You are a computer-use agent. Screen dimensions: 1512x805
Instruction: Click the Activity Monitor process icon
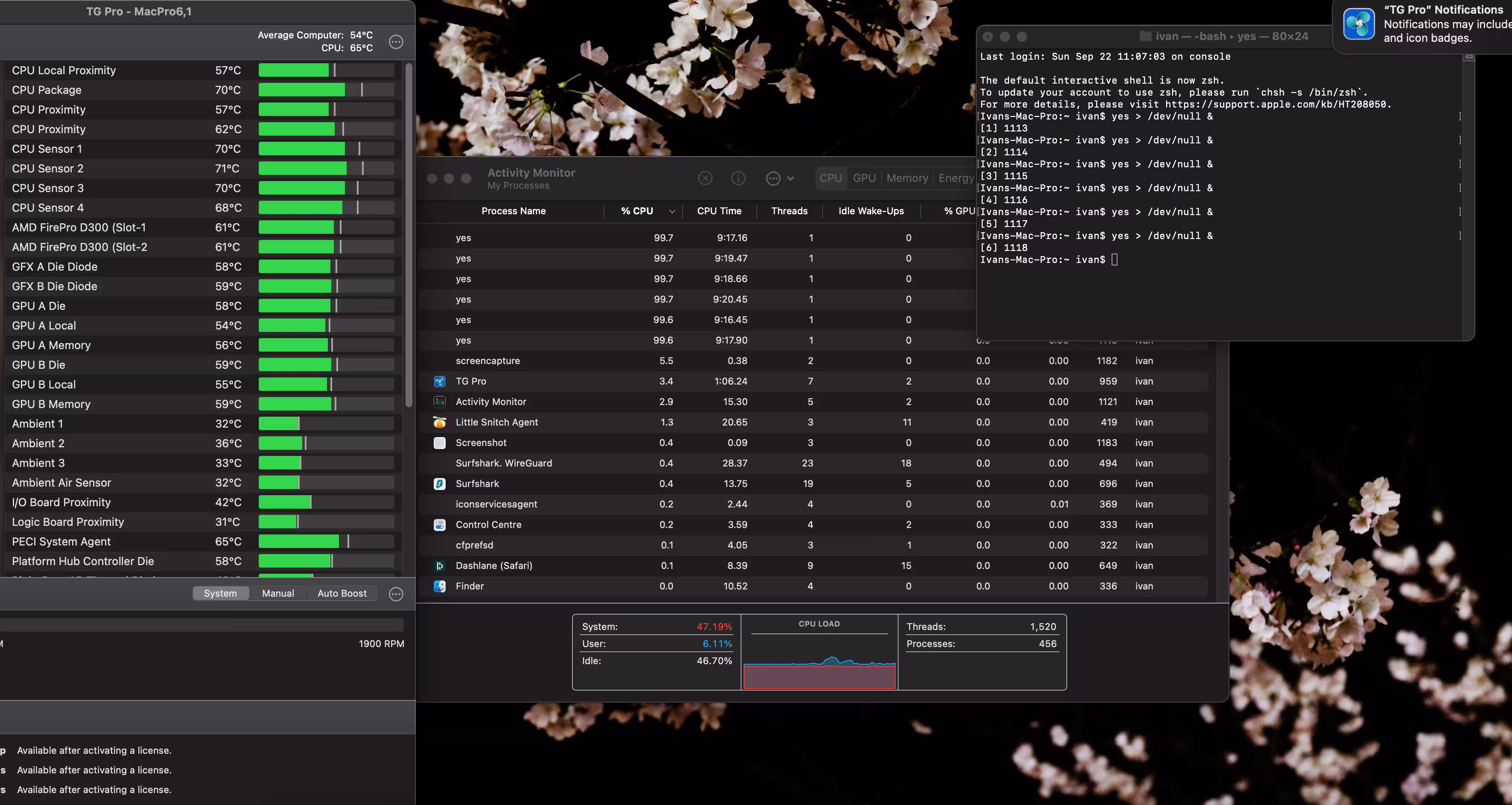(x=439, y=402)
